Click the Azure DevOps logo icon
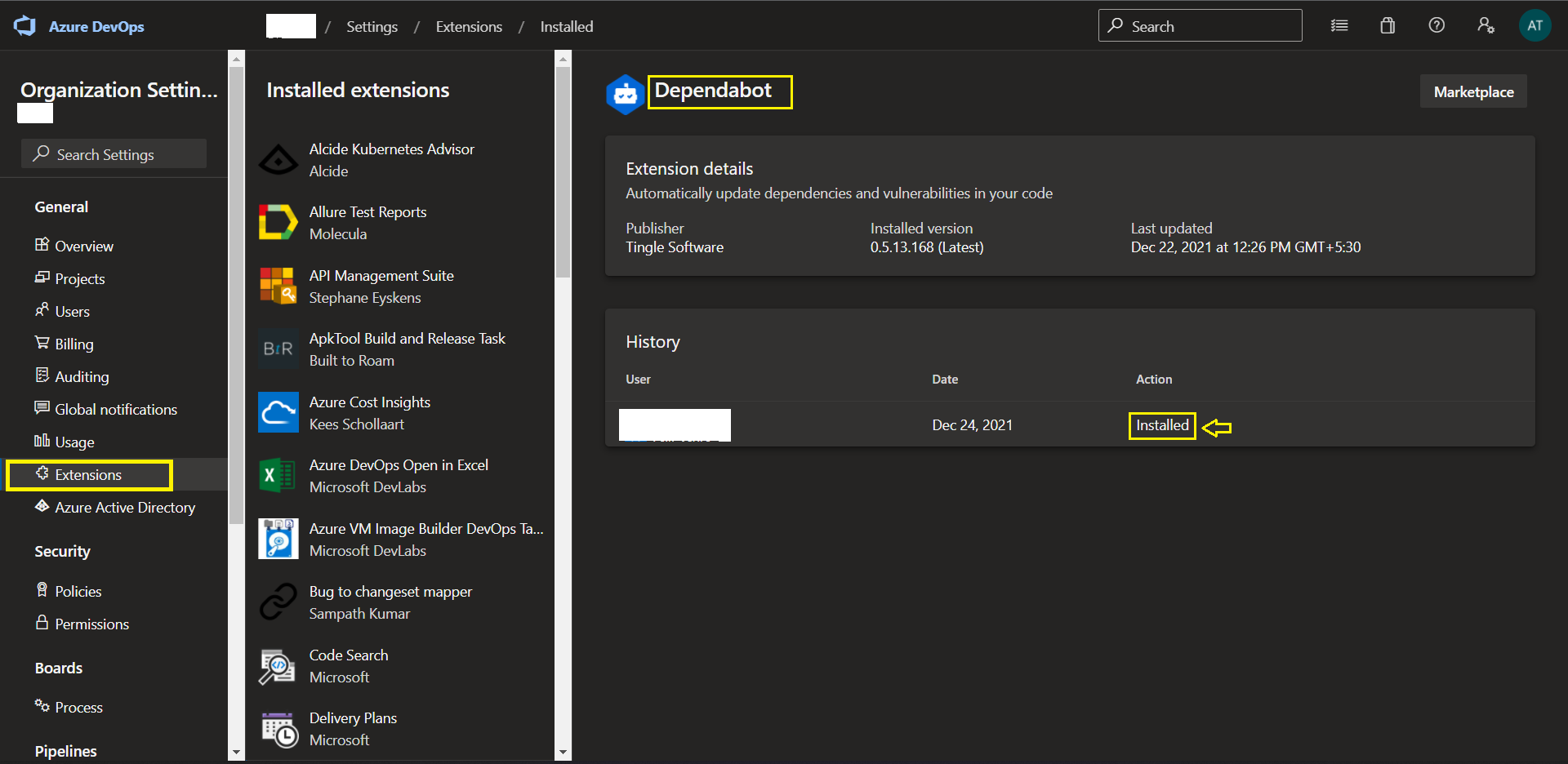Screen dimensions: 1568x764 pyautogui.click(x=24, y=26)
